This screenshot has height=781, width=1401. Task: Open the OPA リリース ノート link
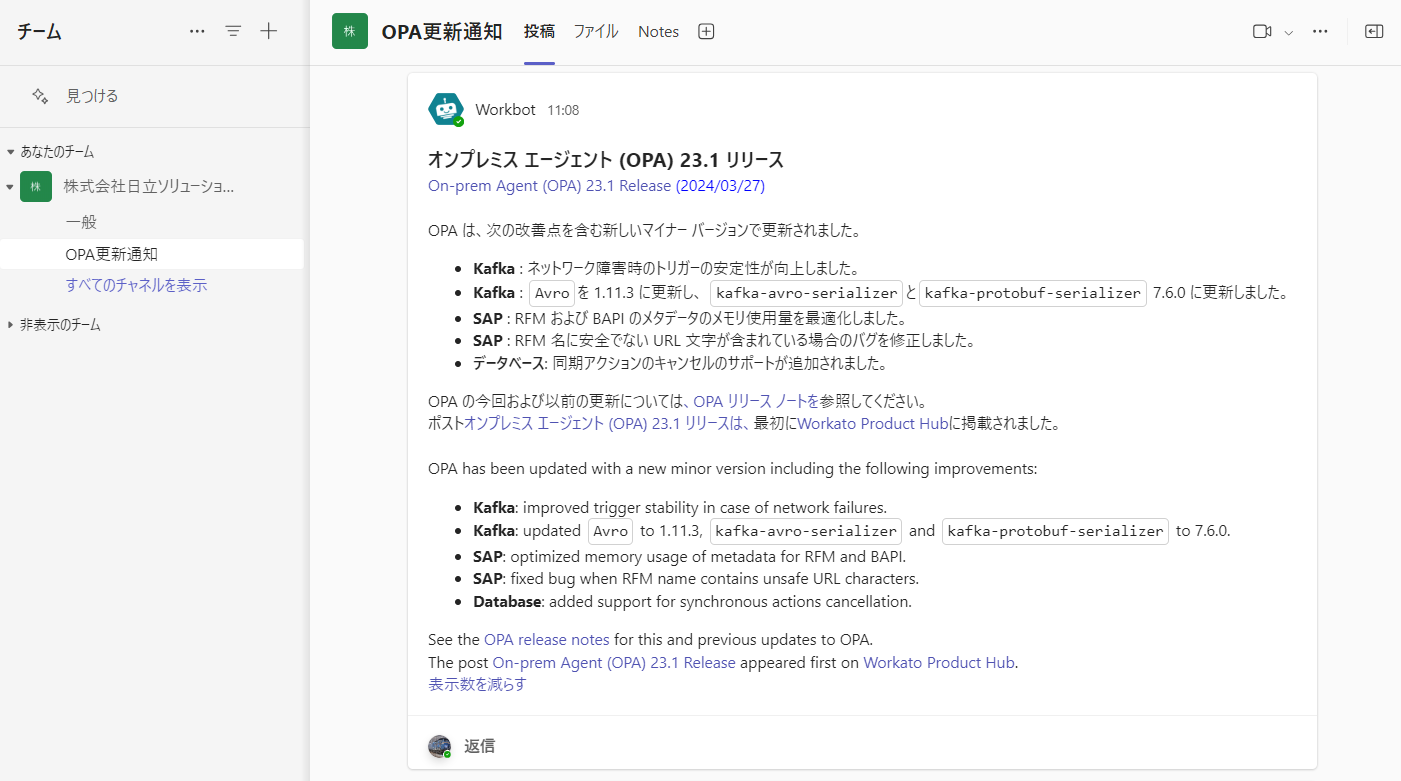(756, 401)
